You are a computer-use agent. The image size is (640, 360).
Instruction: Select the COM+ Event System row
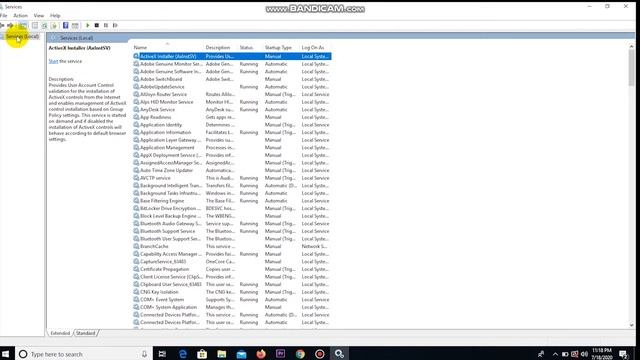tap(232, 300)
